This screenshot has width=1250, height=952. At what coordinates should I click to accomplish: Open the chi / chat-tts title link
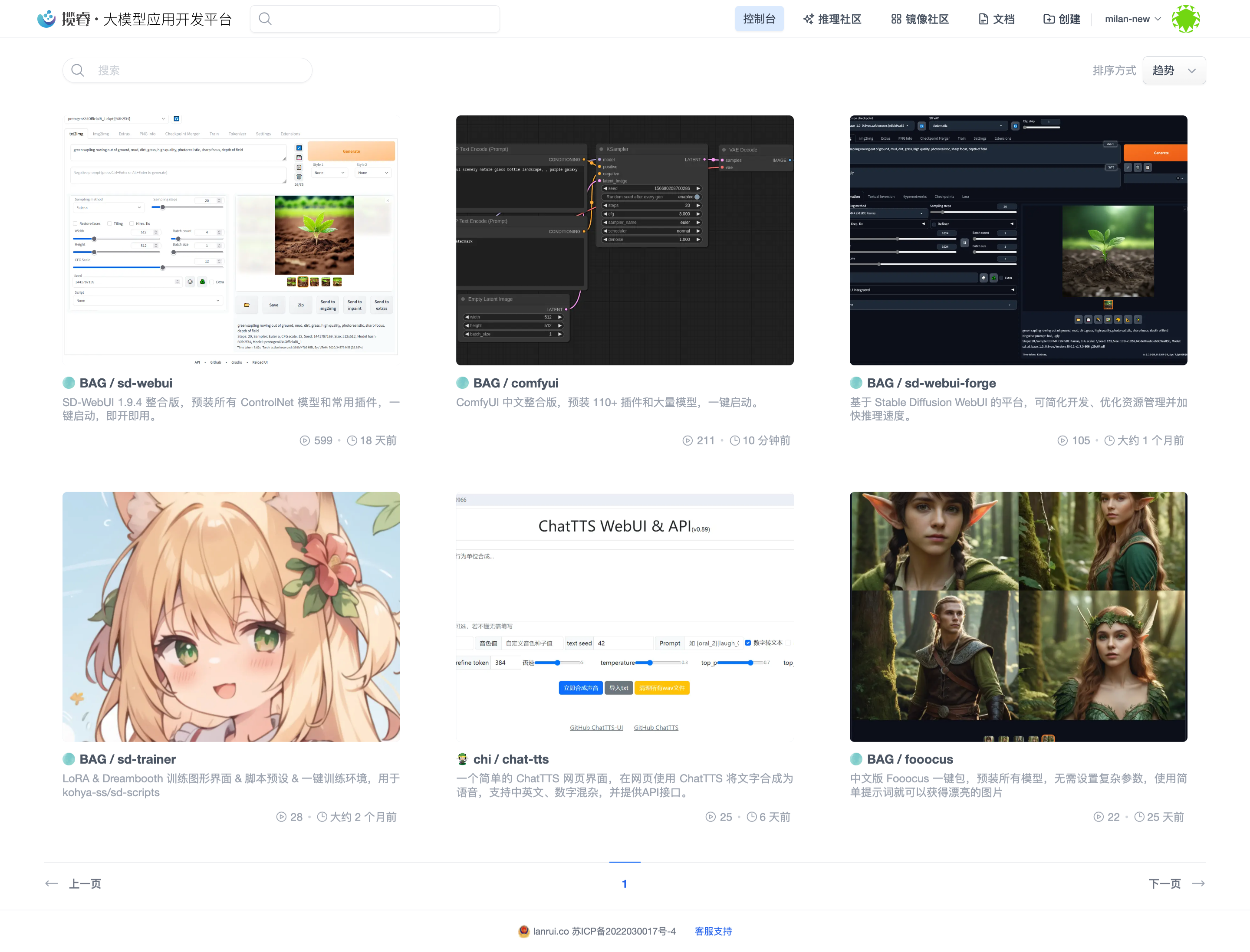pos(511,759)
